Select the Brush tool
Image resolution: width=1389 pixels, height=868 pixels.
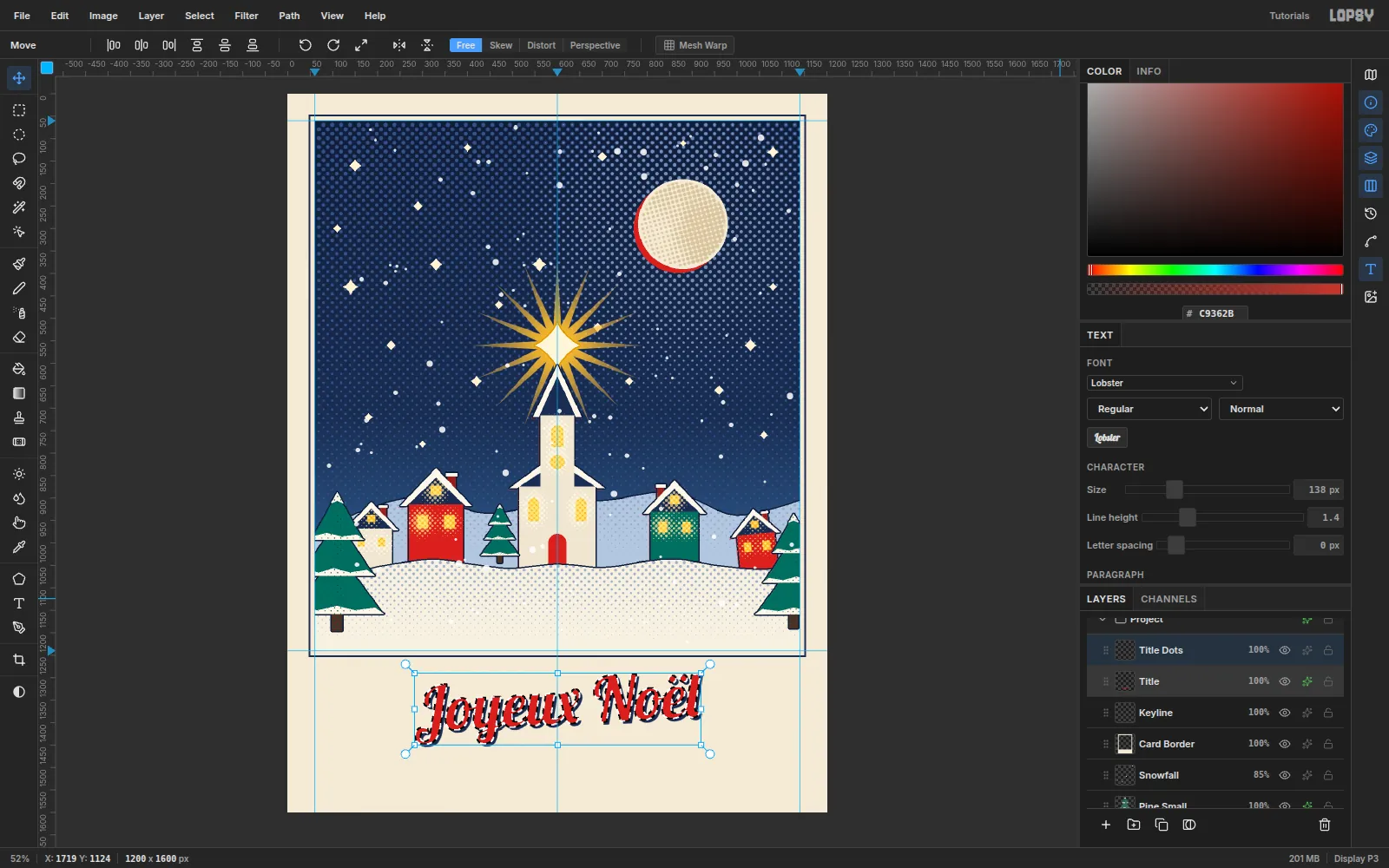pyautogui.click(x=19, y=264)
